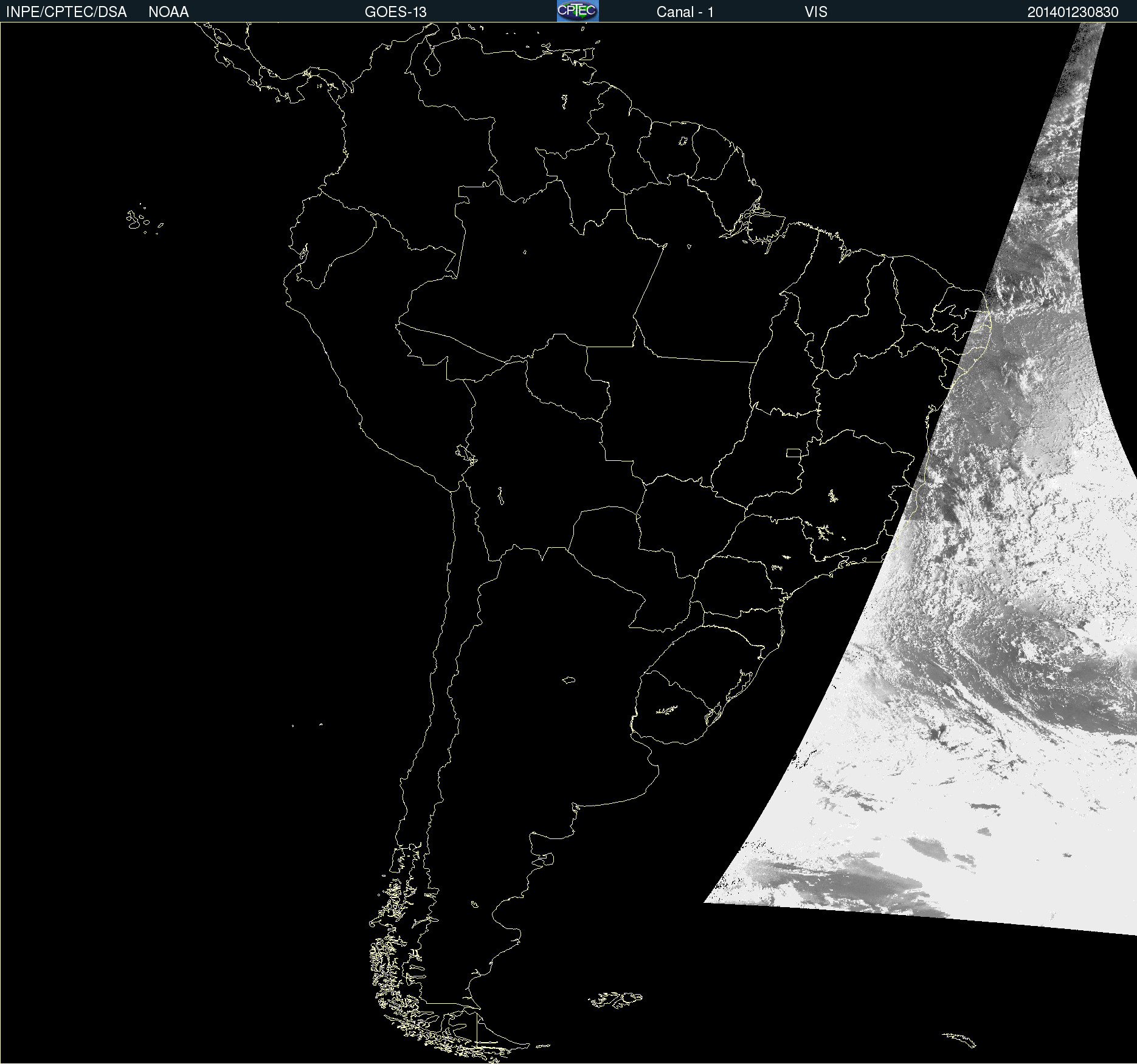Click the Canal - 1 label
This screenshot has height=1064, width=1137.
click(x=685, y=12)
